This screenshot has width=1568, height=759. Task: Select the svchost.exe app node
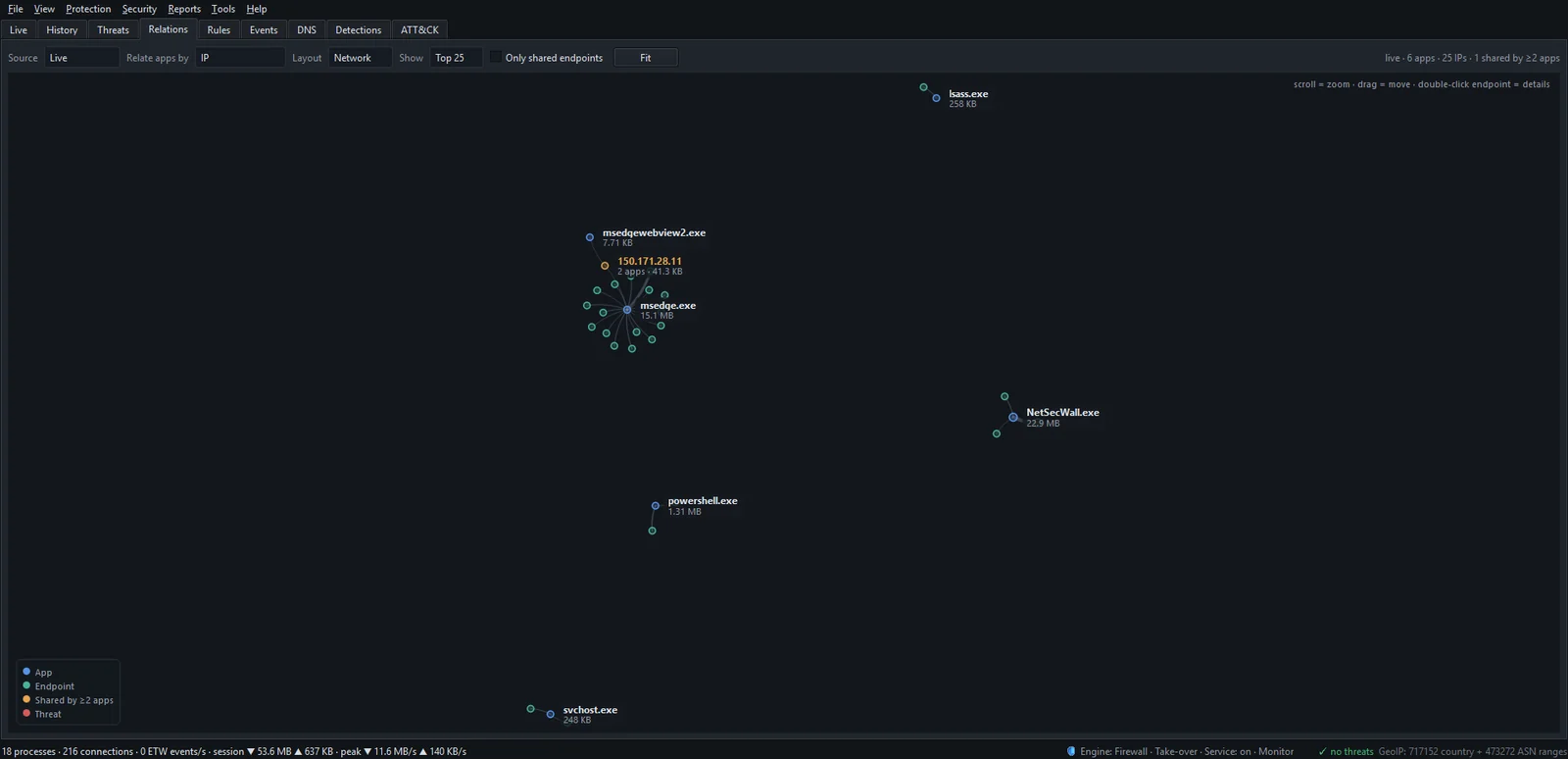point(551,715)
